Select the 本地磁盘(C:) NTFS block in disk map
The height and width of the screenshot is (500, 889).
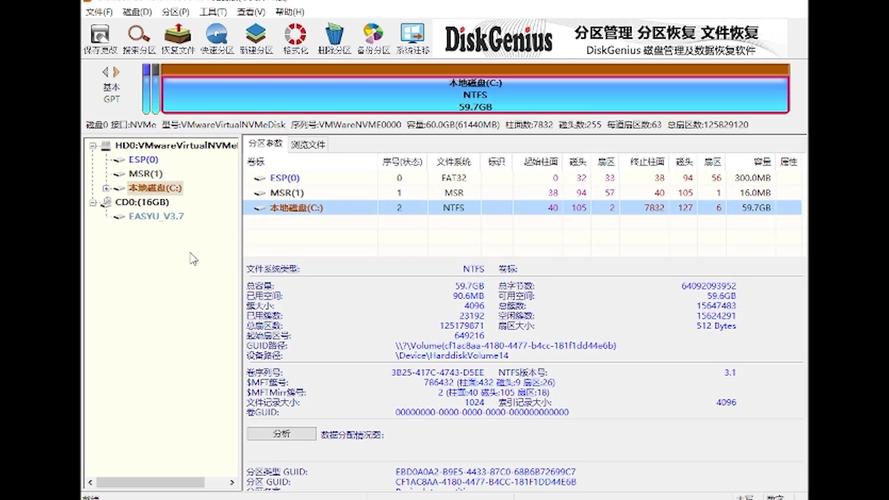(475, 95)
